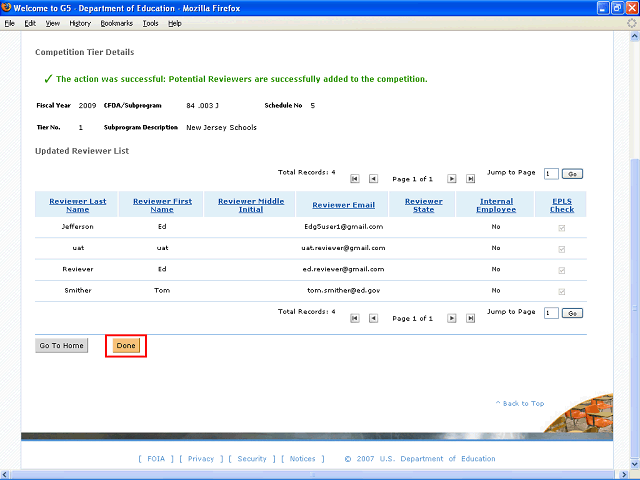The image size is (640, 480).
Task: Select the uat.reviewer@gmail.com email cell
Action: pyautogui.click(x=343, y=248)
